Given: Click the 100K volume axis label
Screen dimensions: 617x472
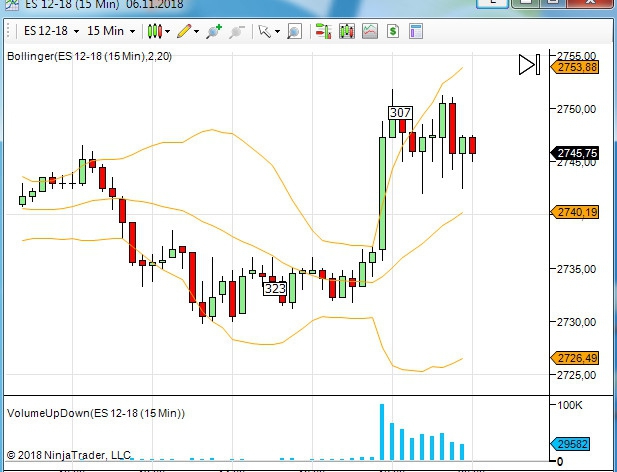Looking at the screenshot, I should click(569, 405).
